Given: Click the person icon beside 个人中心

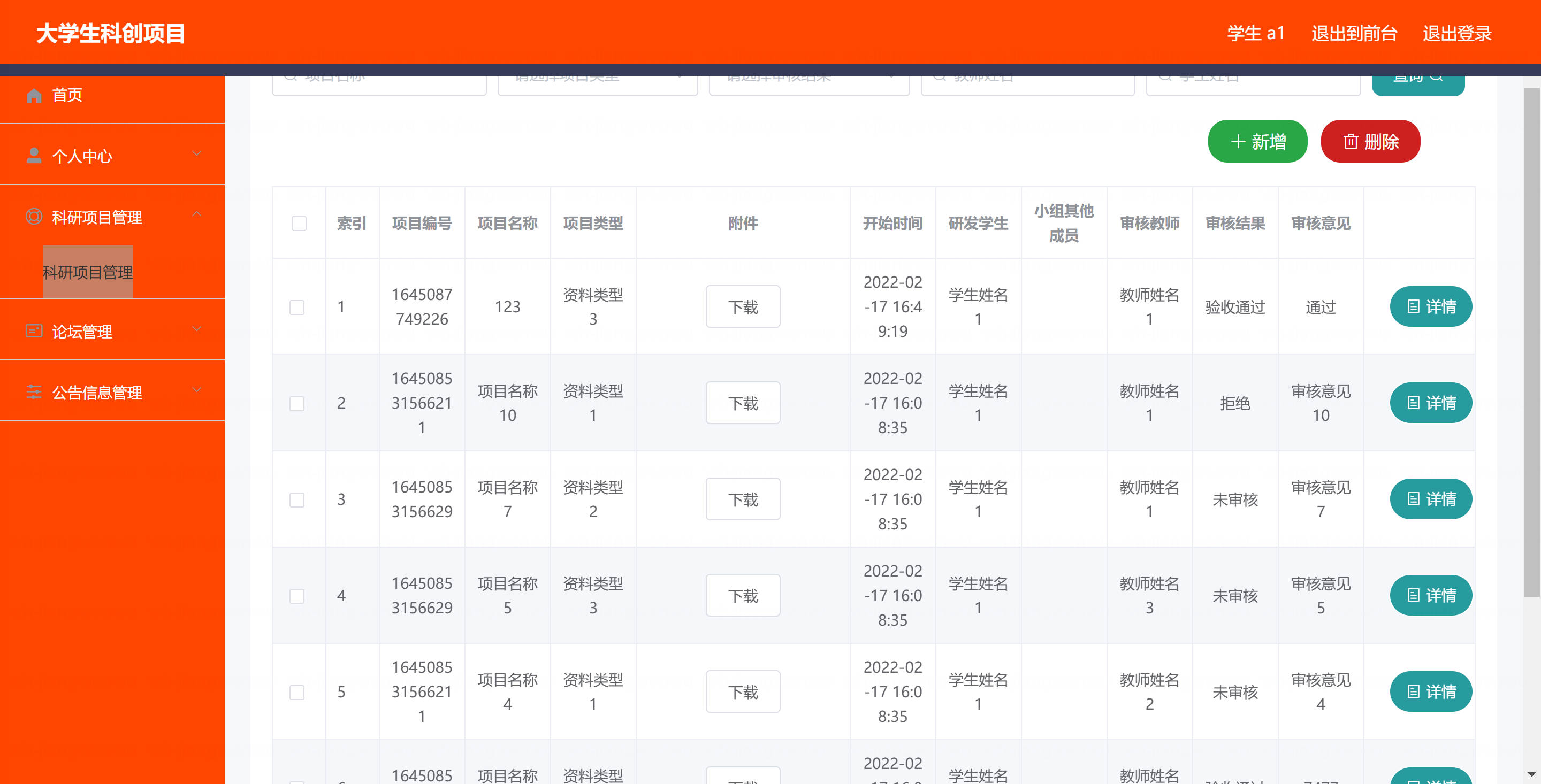Looking at the screenshot, I should pyautogui.click(x=34, y=156).
